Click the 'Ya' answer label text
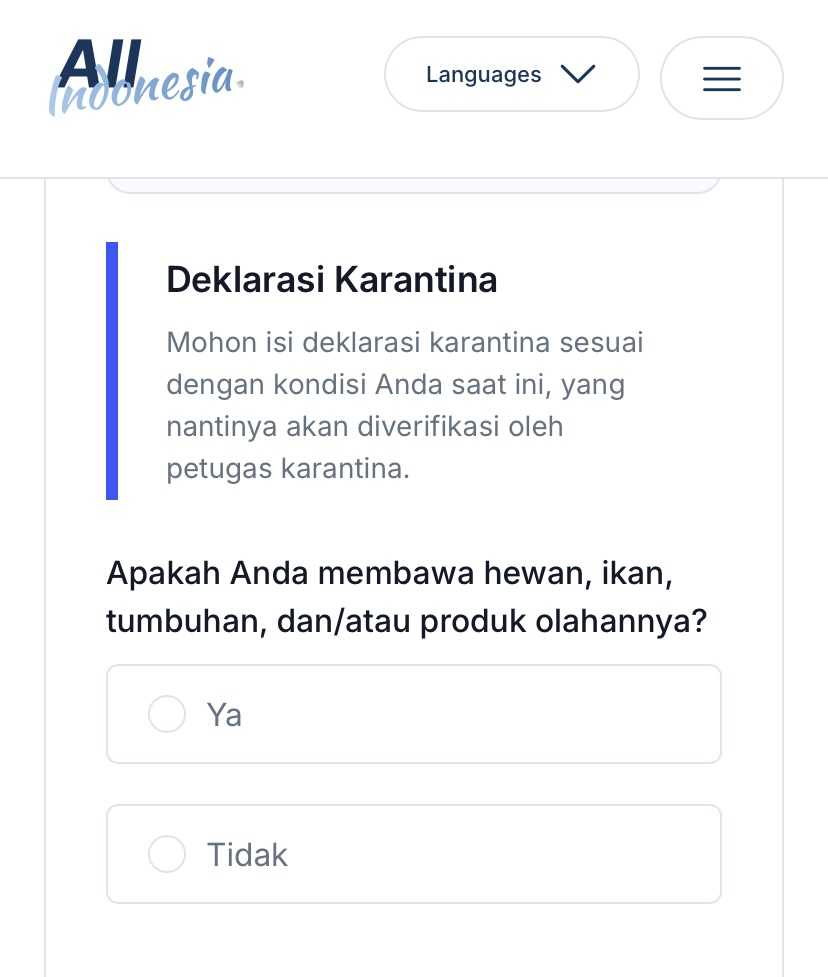This screenshot has height=977, width=828. [x=224, y=715]
